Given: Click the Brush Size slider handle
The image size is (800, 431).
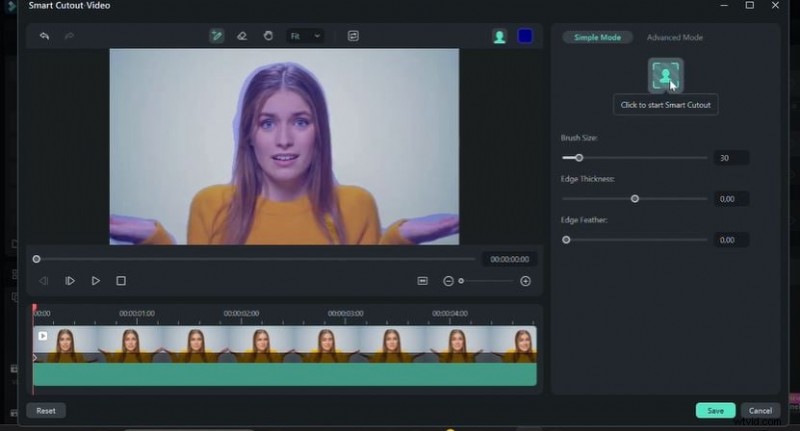Looking at the screenshot, I should point(579,158).
